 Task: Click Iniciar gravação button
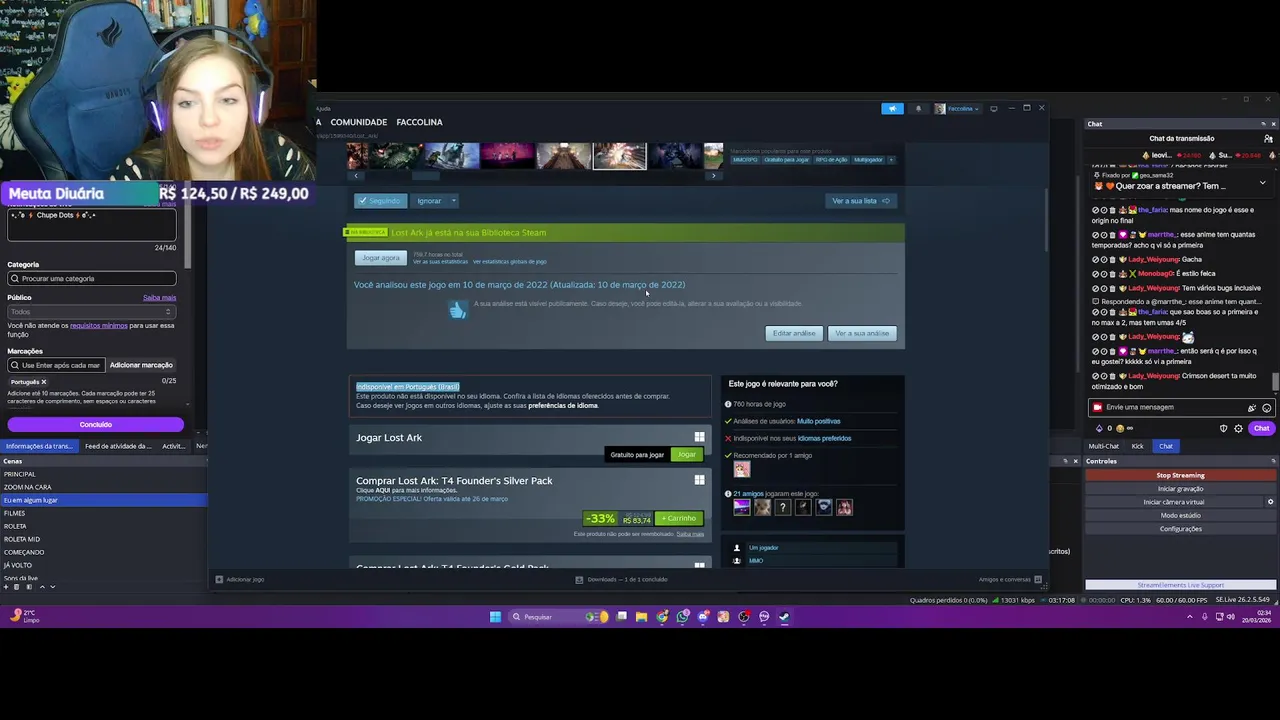1180,489
